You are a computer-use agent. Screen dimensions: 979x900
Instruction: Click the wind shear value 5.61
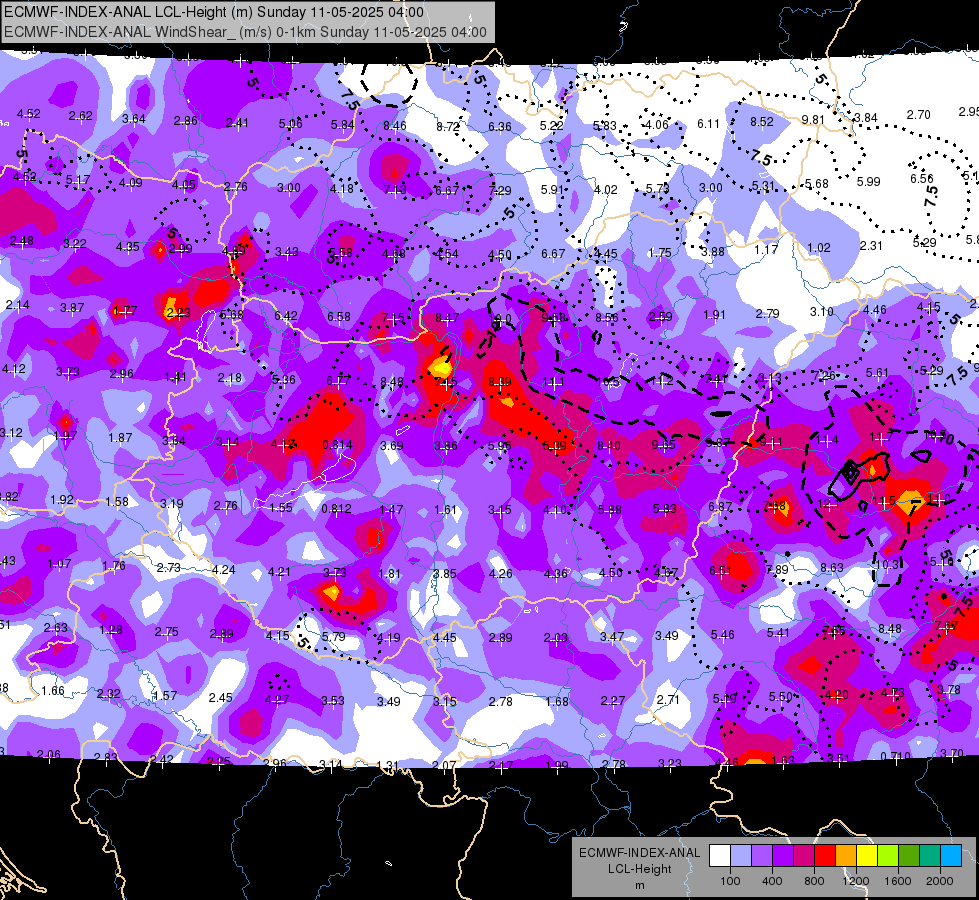click(x=877, y=372)
